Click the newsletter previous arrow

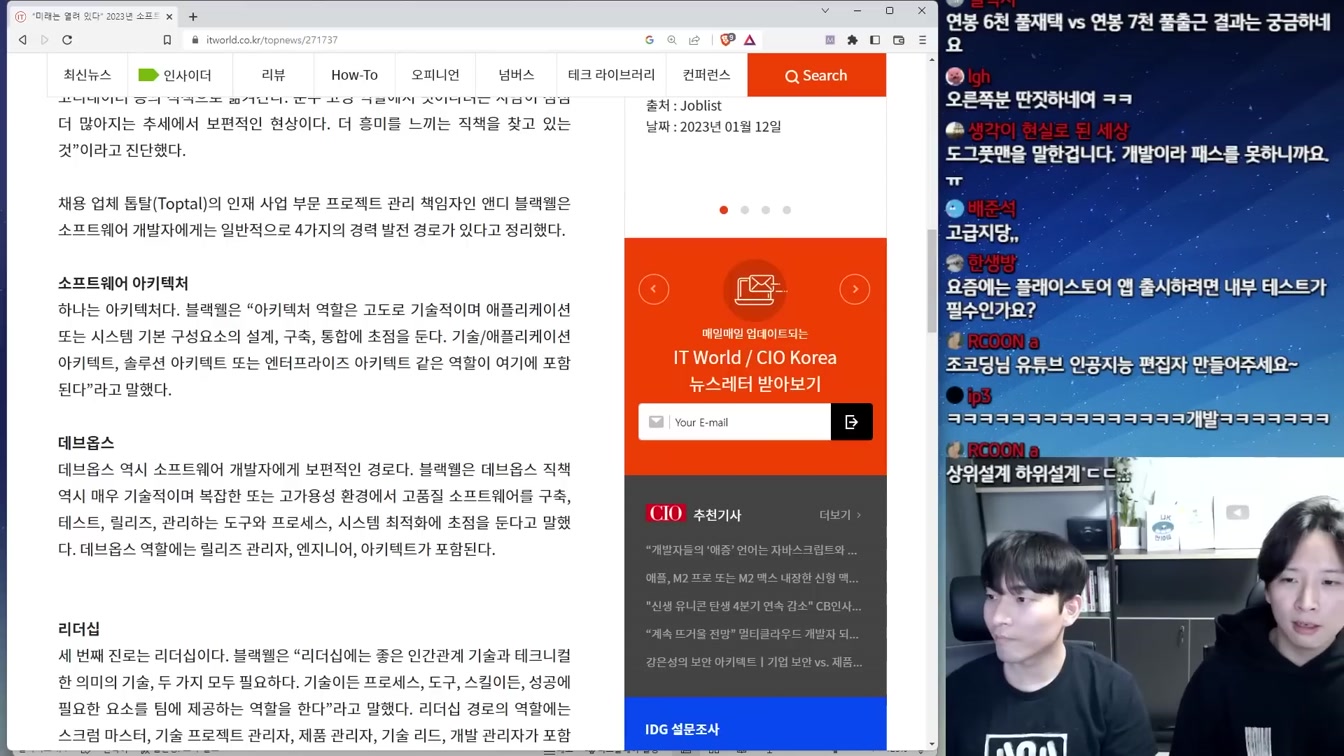654,289
